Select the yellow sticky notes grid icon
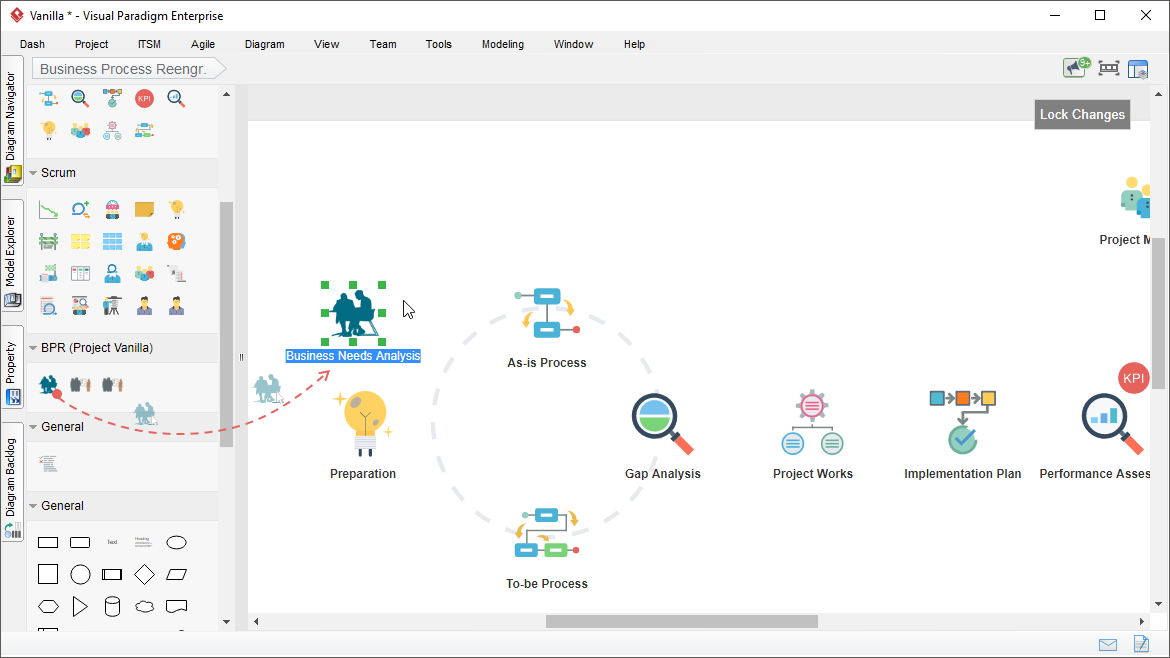 [x=80, y=242]
